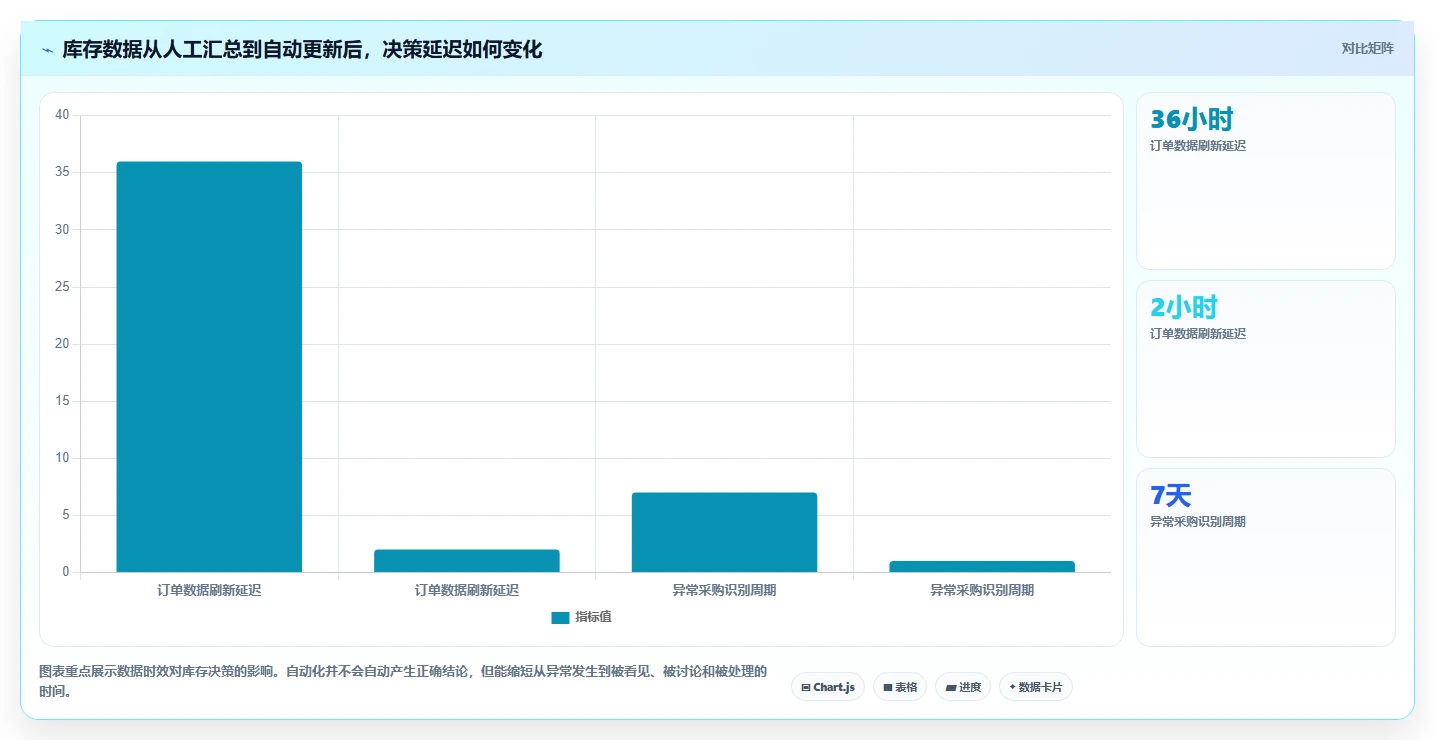This screenshot has width=1435, height=740.
Task: Click x-axis label 订单数据刷新延迟 under the 36 bar
Action: 209,590
